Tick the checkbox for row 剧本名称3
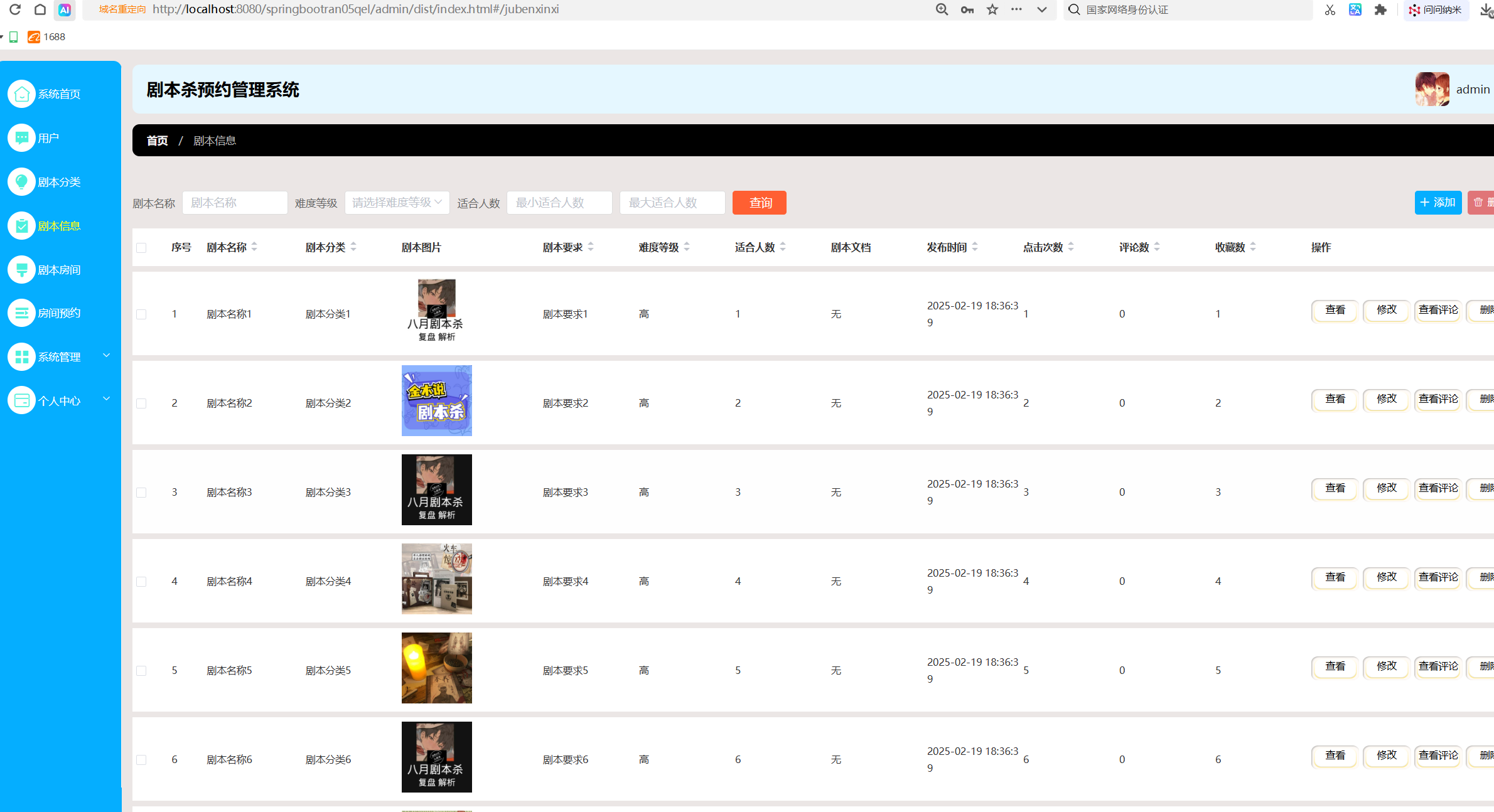Screen dimensions: 1494x812 141,493
